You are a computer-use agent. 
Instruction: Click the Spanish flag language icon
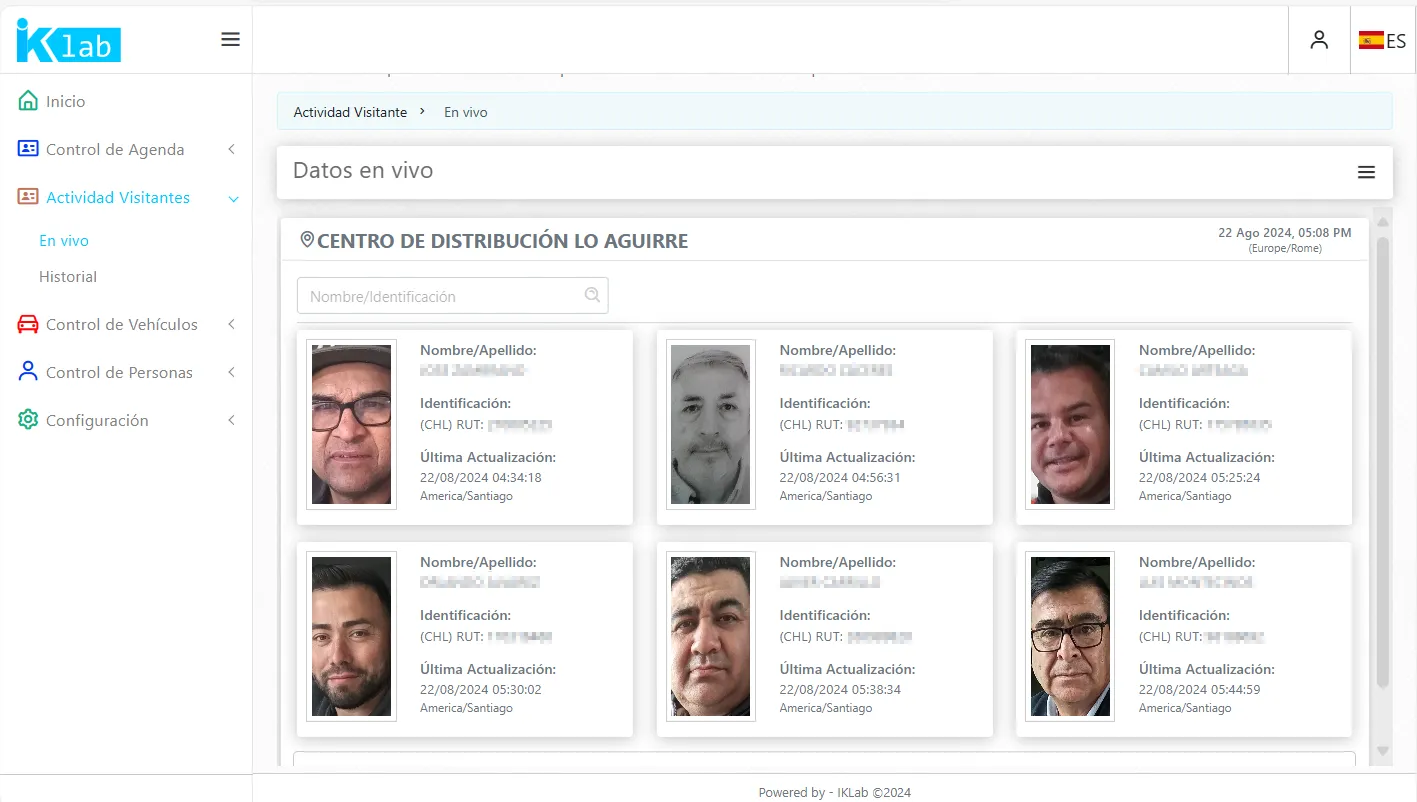pyautogui.click(x=1371, y=41)
